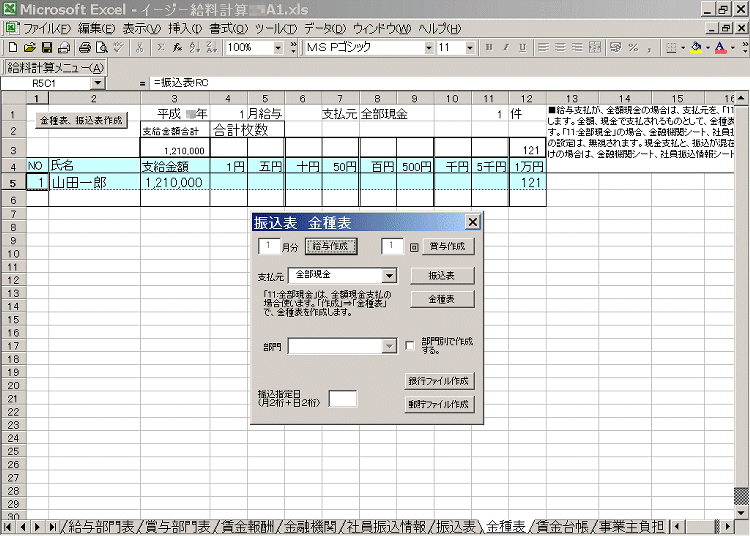Screen dimensions: 750x536
Task: Sort ascending with the A-Z icon
Action: tap(194, 47)
